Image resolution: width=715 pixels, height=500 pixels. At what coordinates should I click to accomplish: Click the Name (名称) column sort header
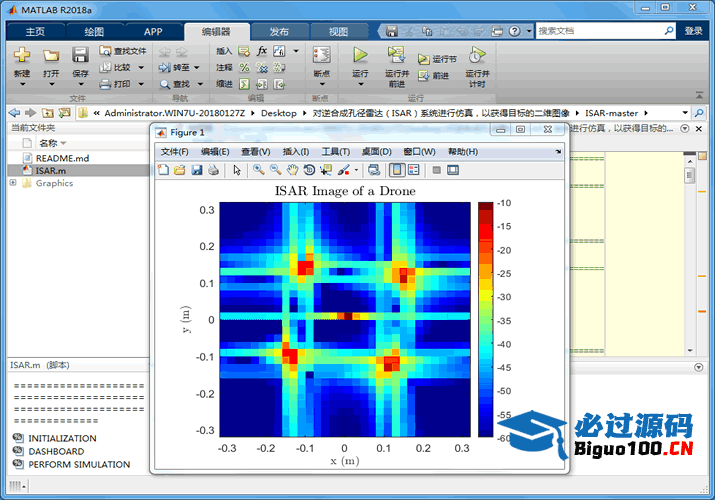[52, 143]
